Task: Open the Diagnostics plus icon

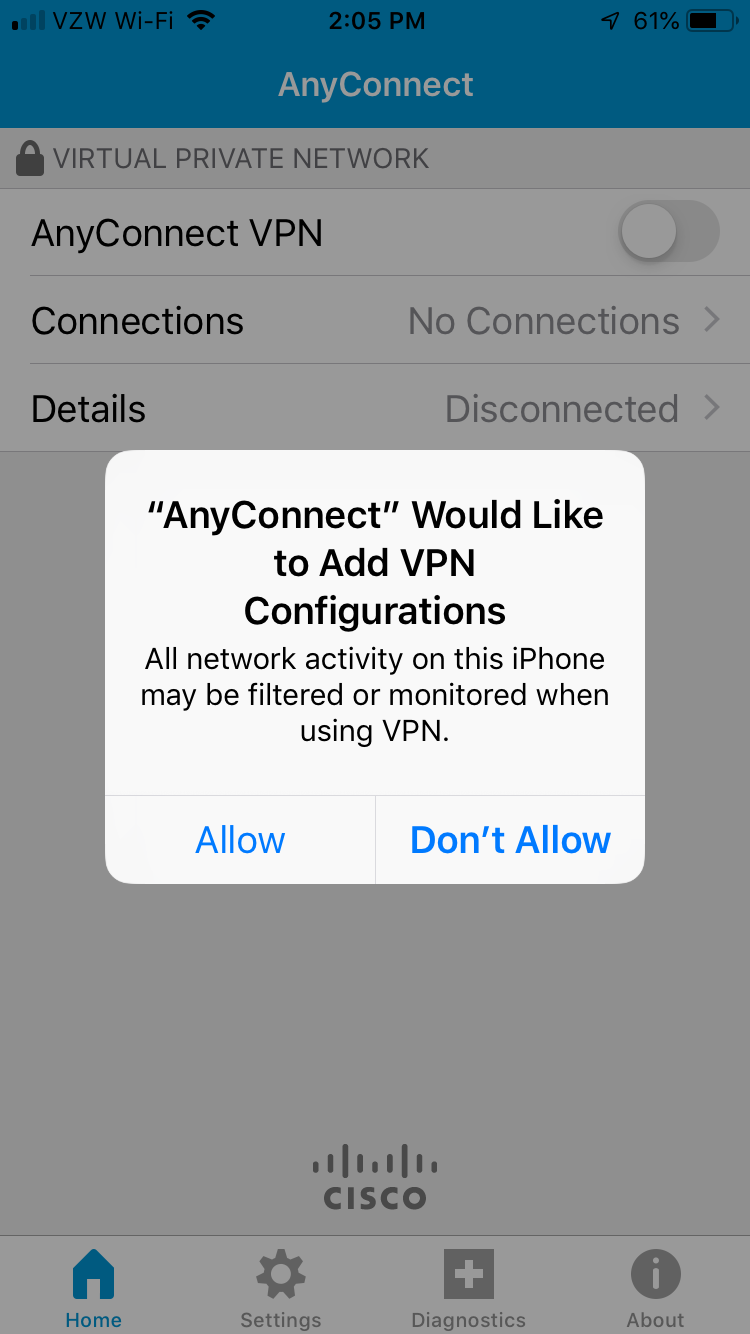Action: [x=469, y=1275]
